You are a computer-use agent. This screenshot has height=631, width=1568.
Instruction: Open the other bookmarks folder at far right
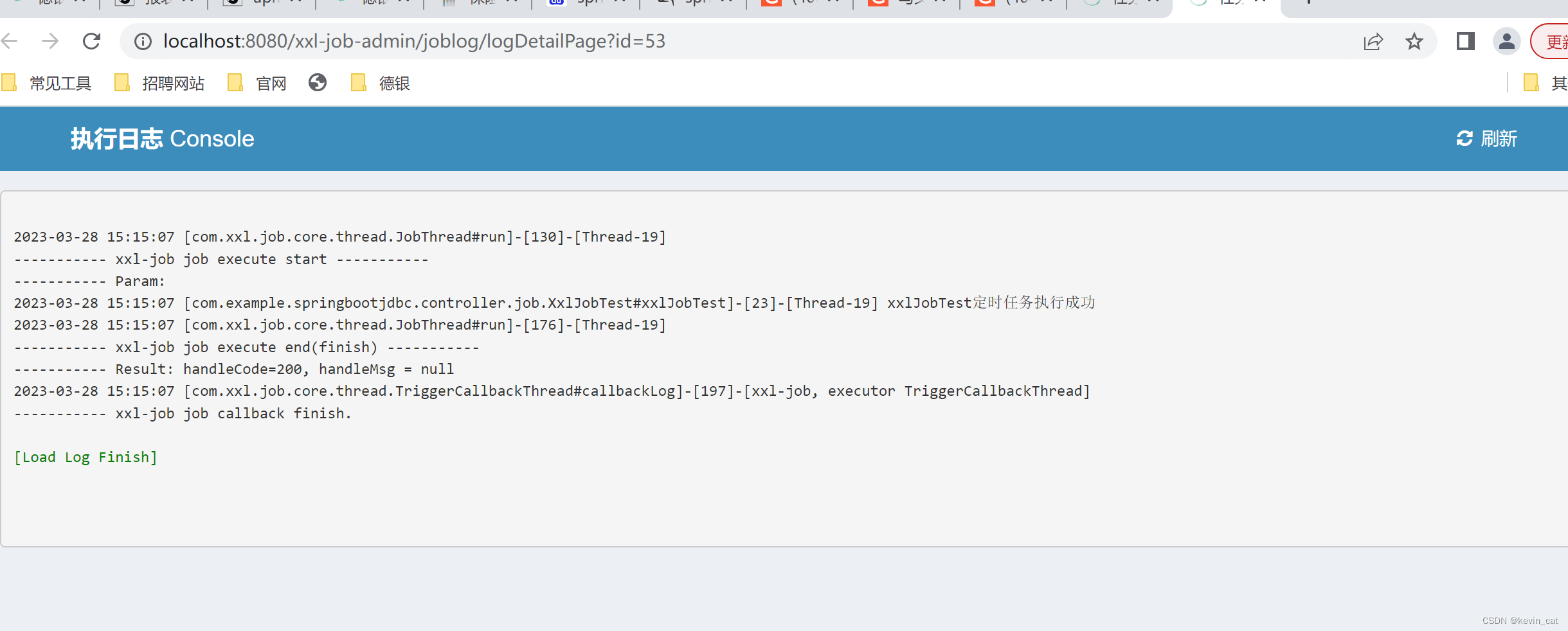coord(1545,84)
